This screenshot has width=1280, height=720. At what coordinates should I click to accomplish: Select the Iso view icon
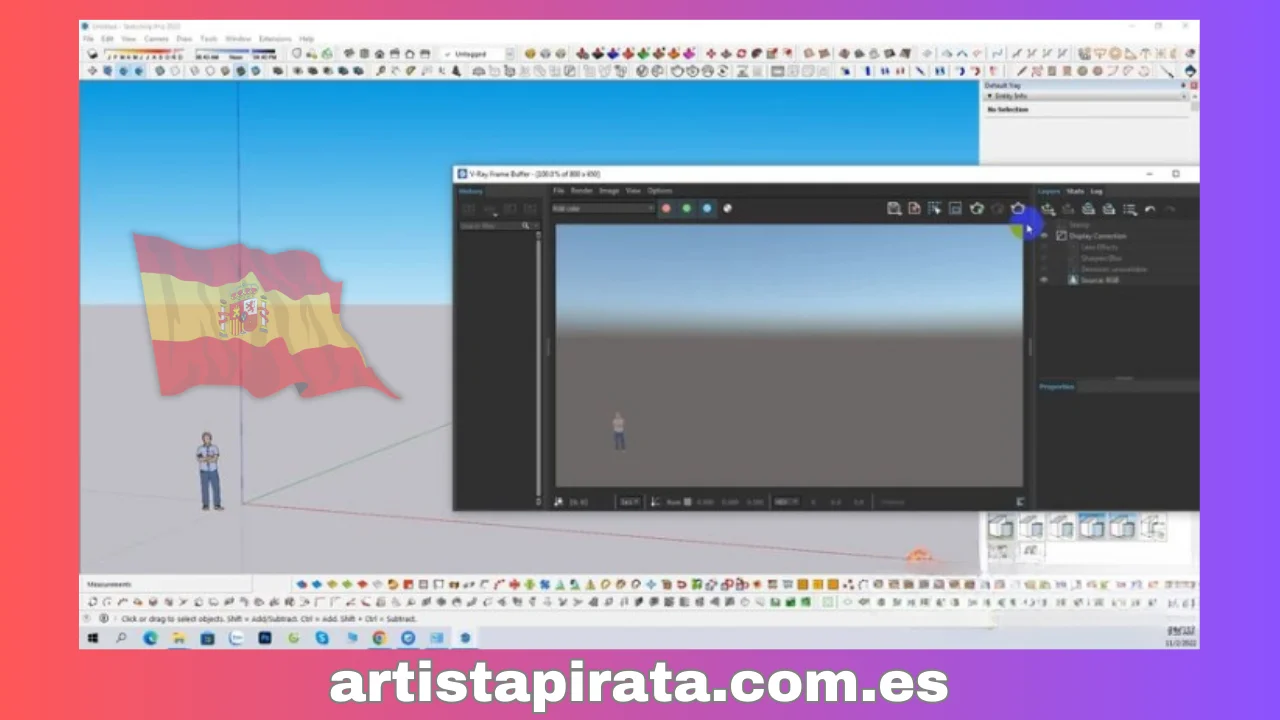[x=348, y=54]
